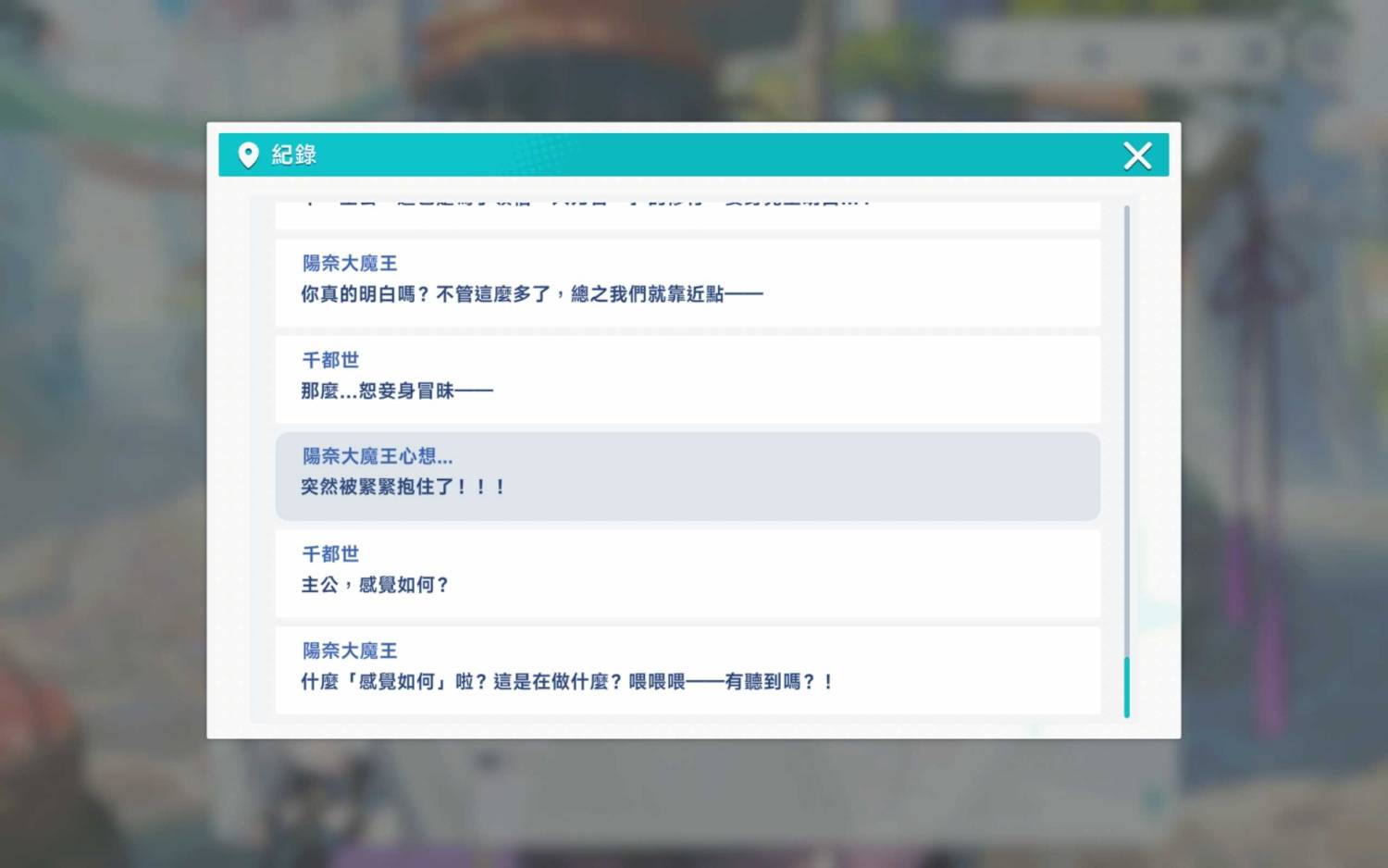The image size is (1388, 868).
Task: Click the blurred background left of the dialog
Action: pyautogui.click(x=102, y=435)
